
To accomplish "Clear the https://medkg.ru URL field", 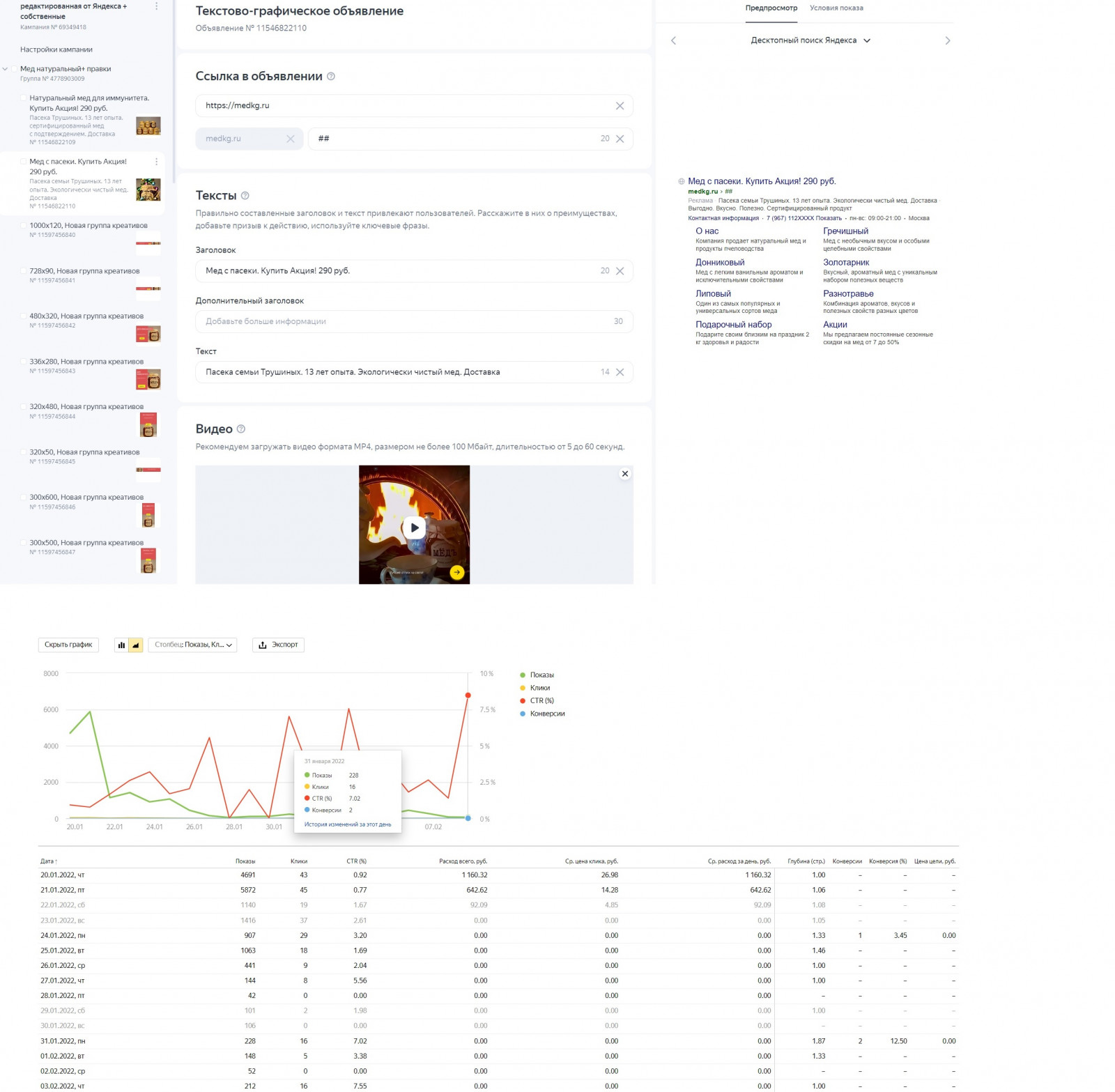I will point(620,106).
